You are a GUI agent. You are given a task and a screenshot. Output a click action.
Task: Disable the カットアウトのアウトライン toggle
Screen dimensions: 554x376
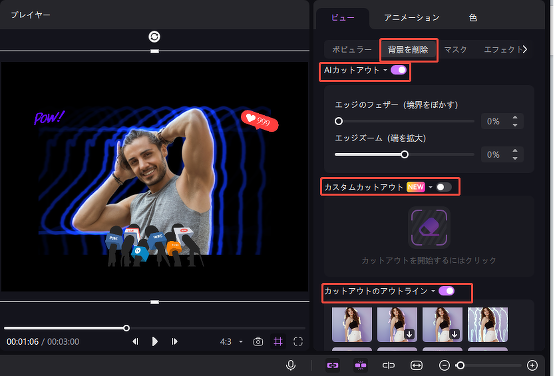click(x=447, y=291)
